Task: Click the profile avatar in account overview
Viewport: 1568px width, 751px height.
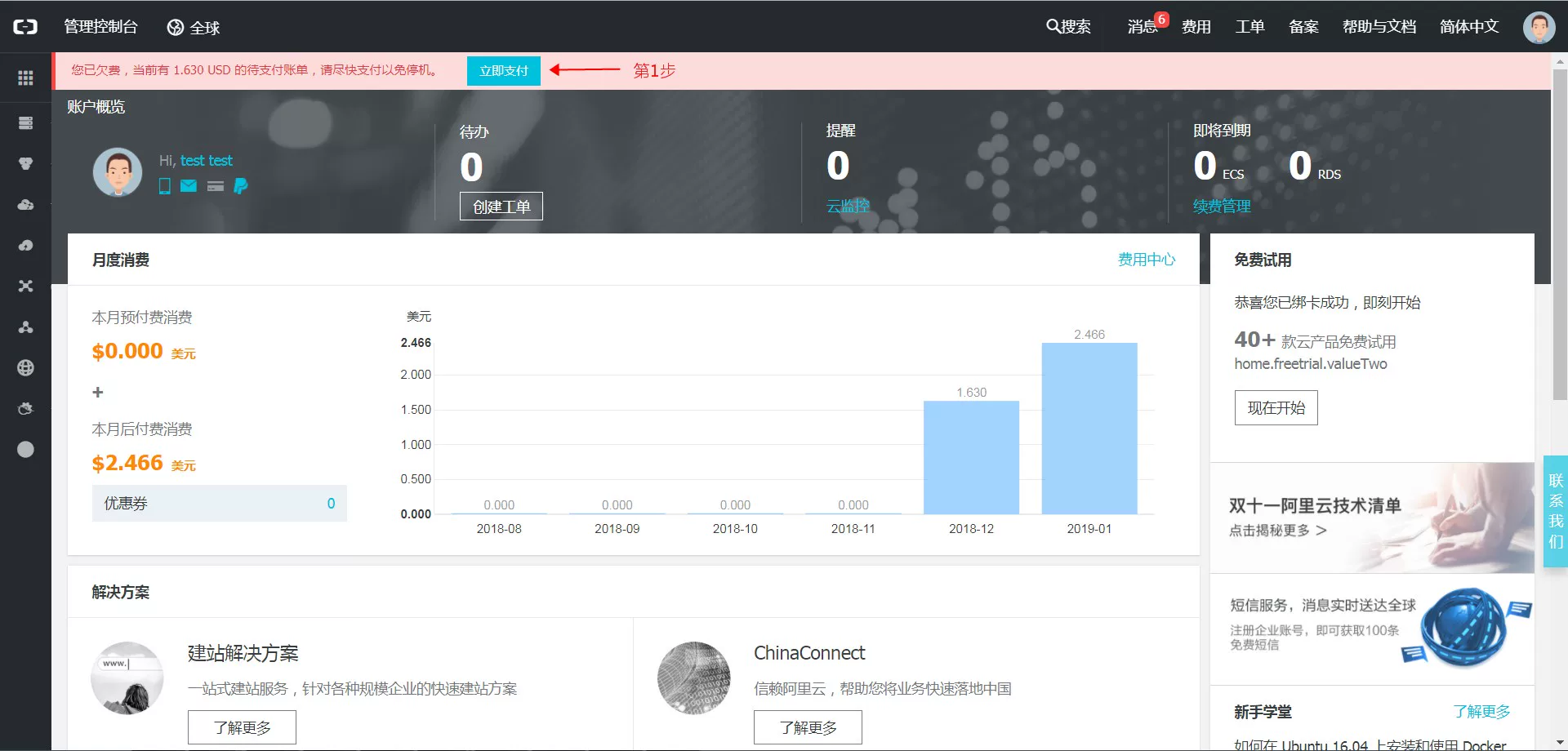Action: click(118, 171)
